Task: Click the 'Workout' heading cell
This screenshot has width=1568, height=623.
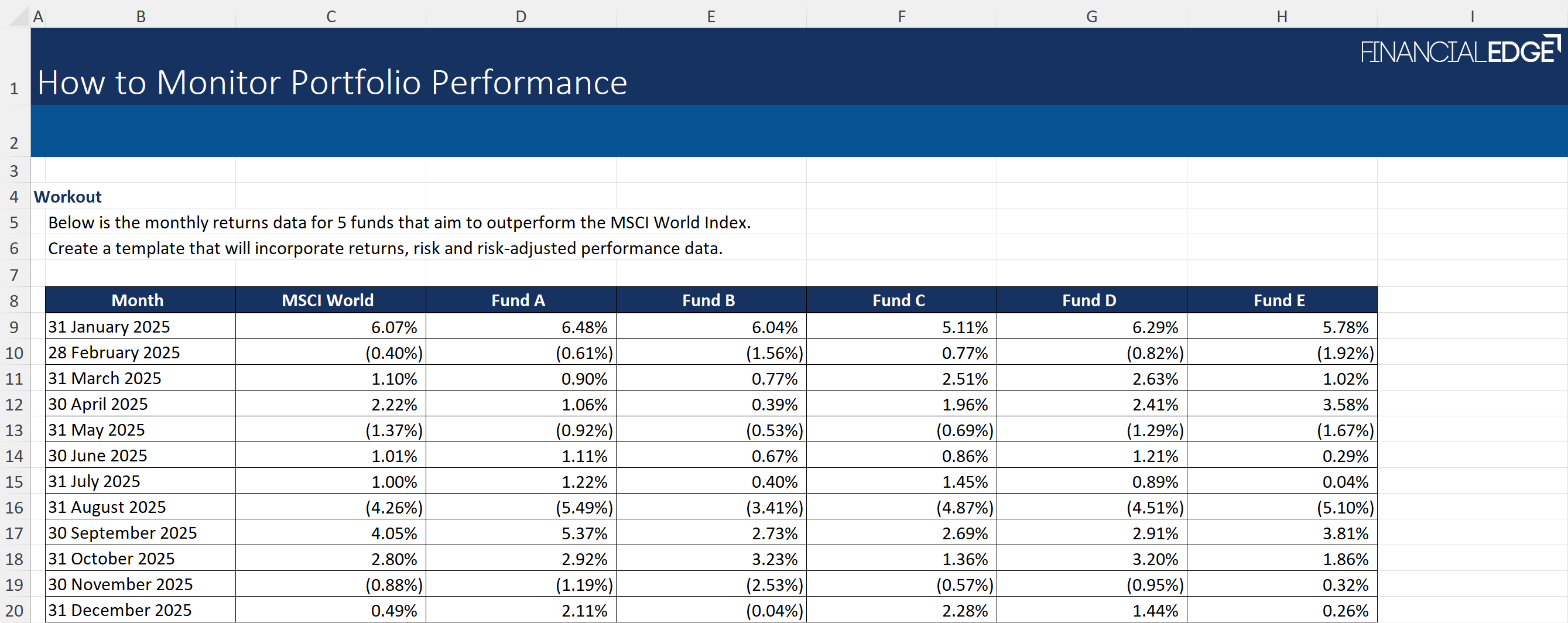Action: point(67,197)
